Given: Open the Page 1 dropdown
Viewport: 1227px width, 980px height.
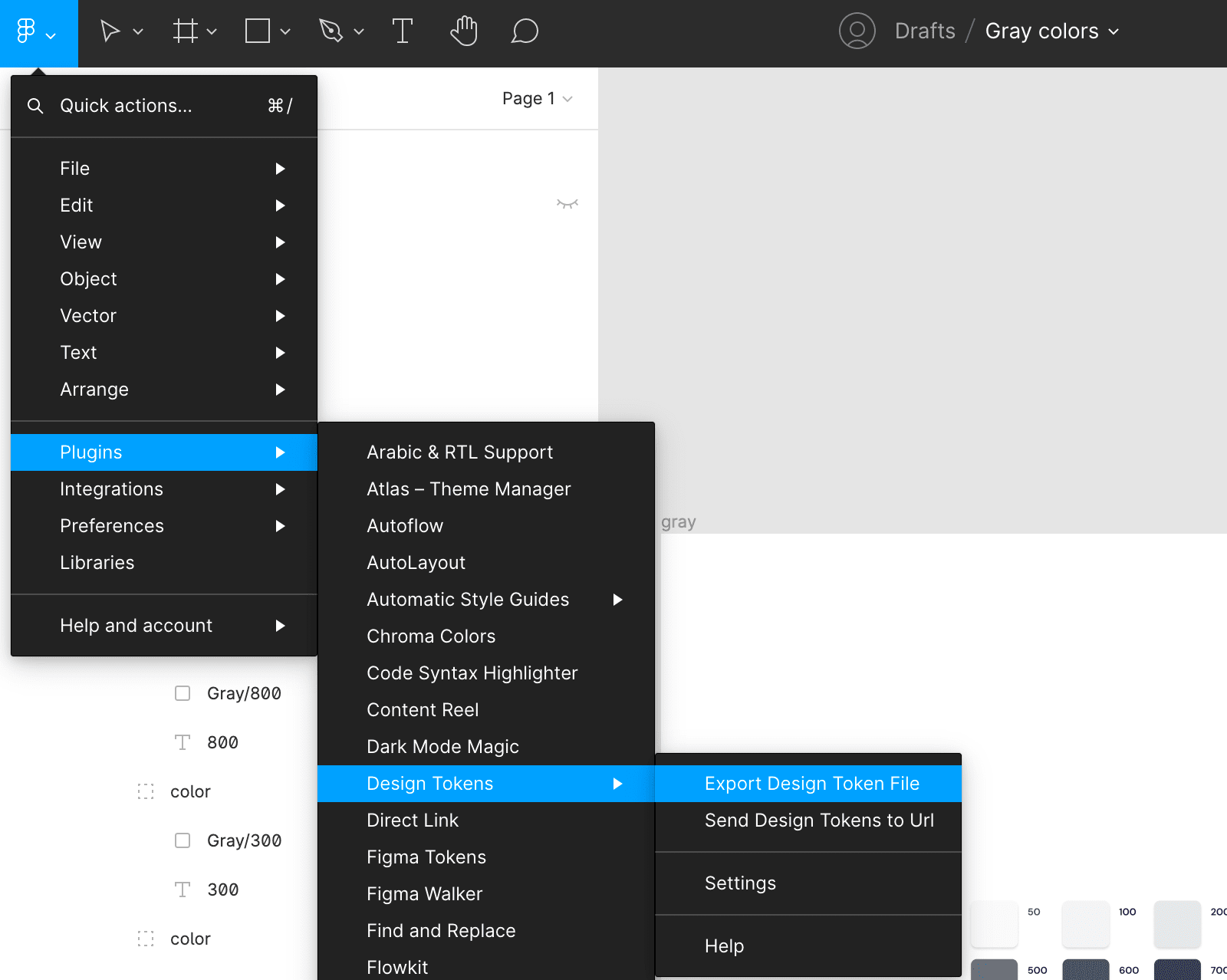Looking at the screenshot, I should click(x=538, y=98).
